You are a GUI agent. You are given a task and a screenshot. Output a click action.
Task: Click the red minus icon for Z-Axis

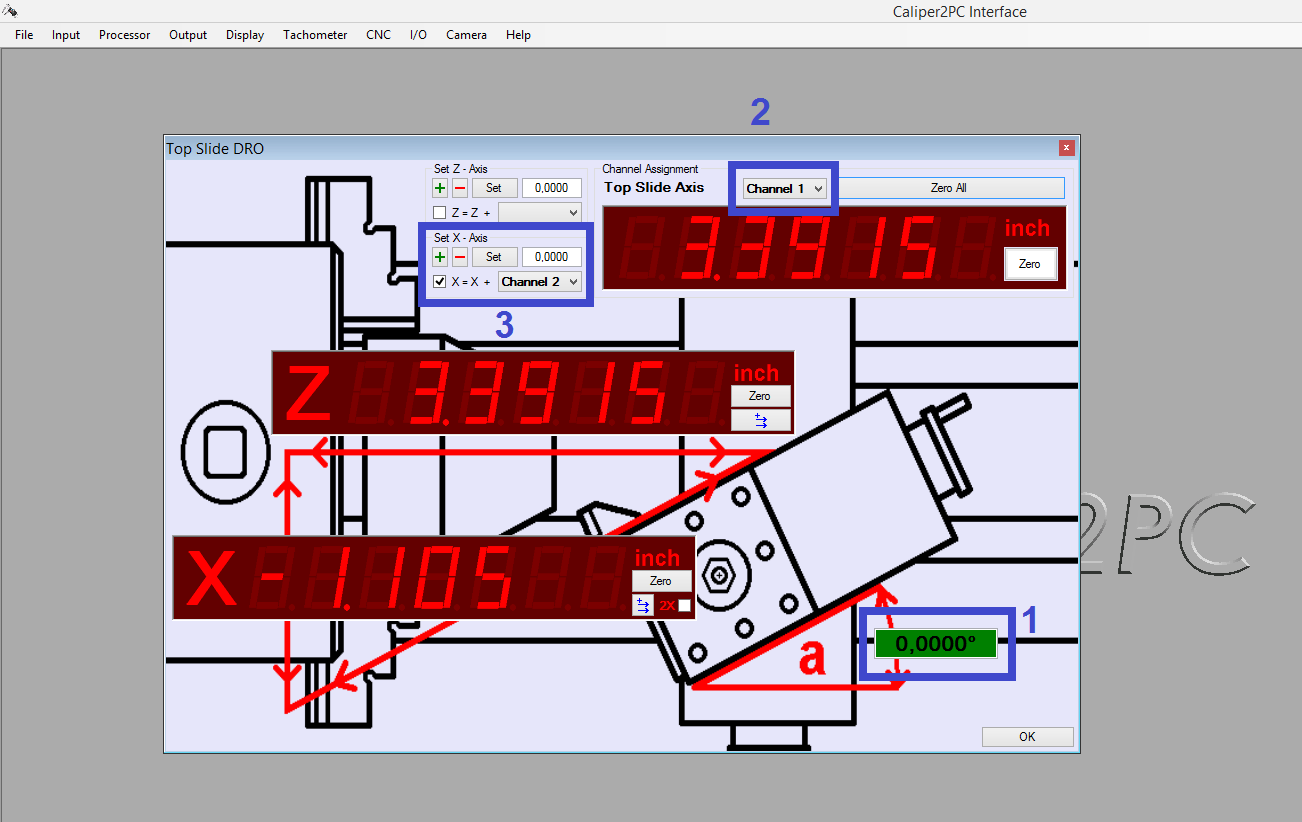pyautogui.click(x=460, y=188)
